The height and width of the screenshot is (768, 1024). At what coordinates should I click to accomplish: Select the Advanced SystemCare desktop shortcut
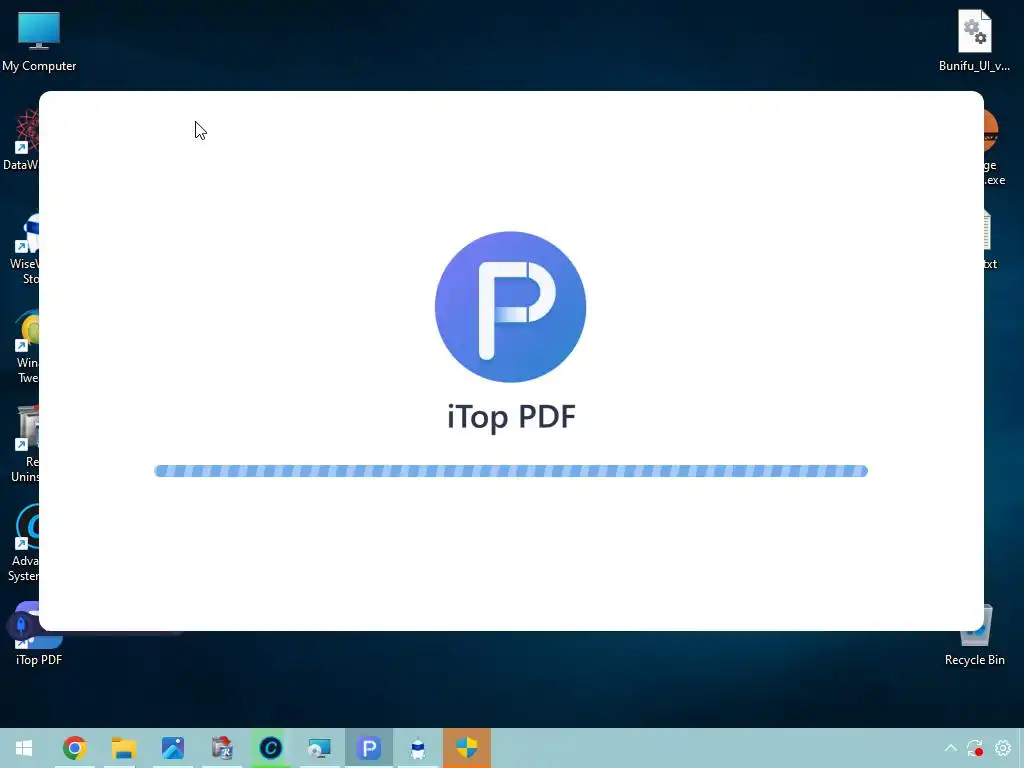24,544
